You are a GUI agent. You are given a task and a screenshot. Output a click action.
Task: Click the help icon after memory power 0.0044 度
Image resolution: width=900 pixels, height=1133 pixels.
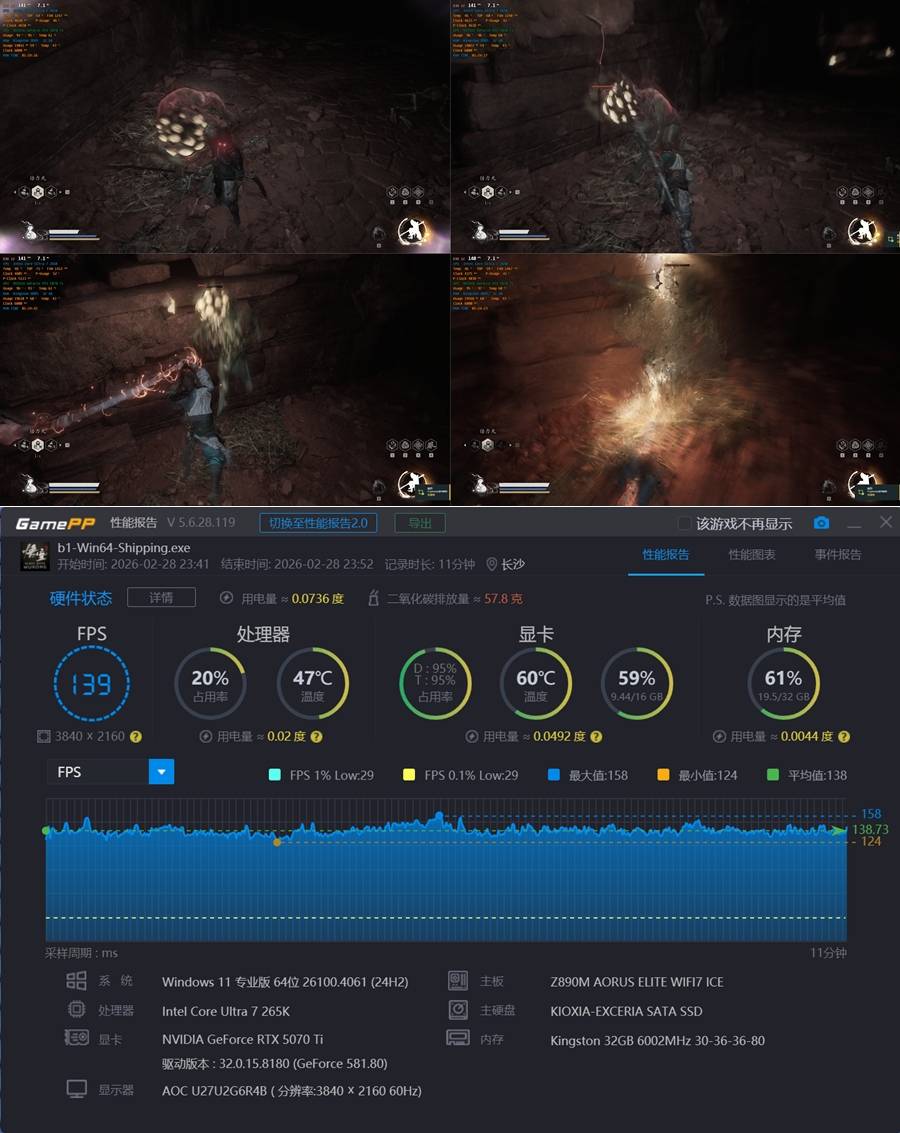(x=843, y=737)
